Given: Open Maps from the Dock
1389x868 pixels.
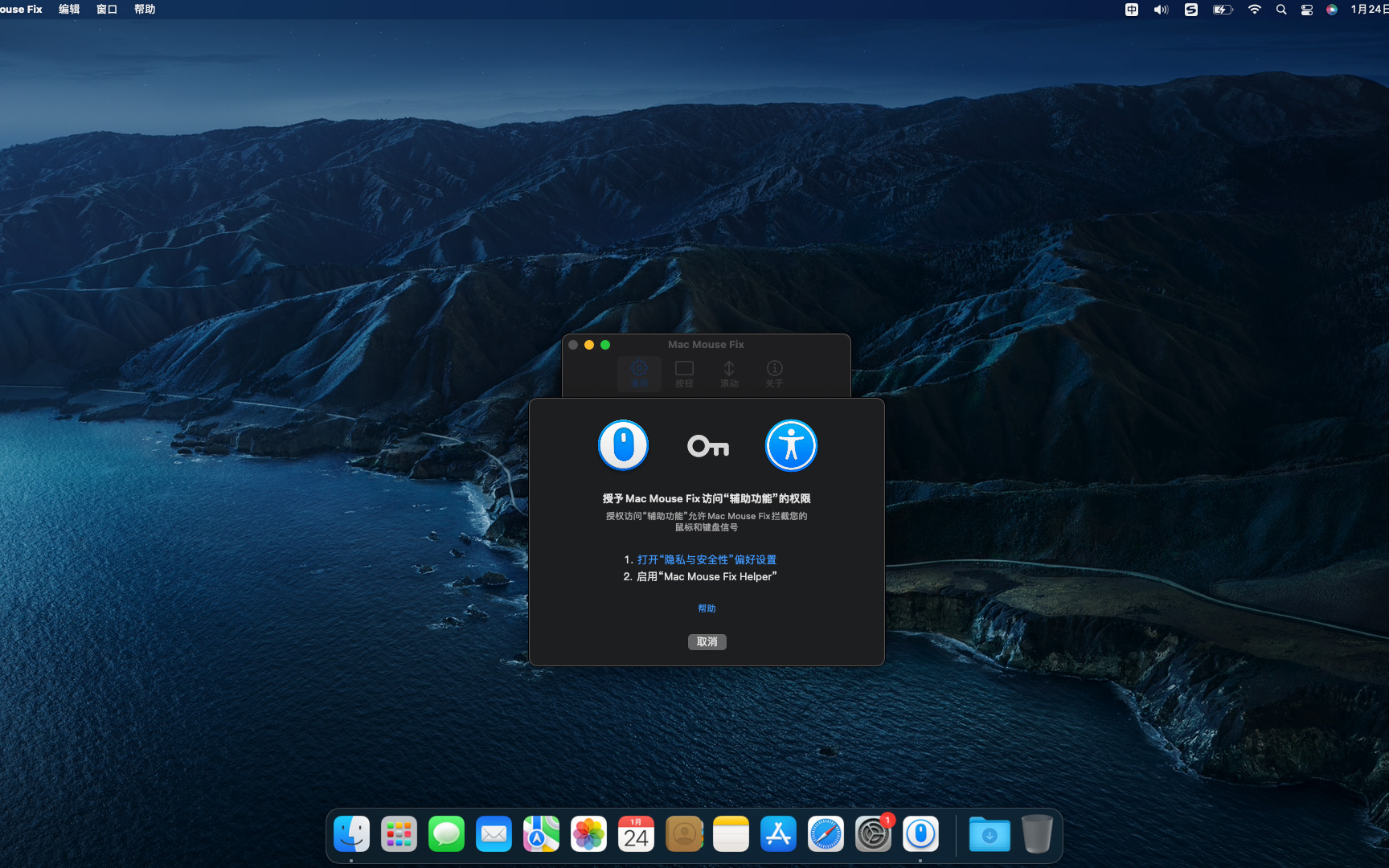Looking at the screenshot, I should point(541,834).
